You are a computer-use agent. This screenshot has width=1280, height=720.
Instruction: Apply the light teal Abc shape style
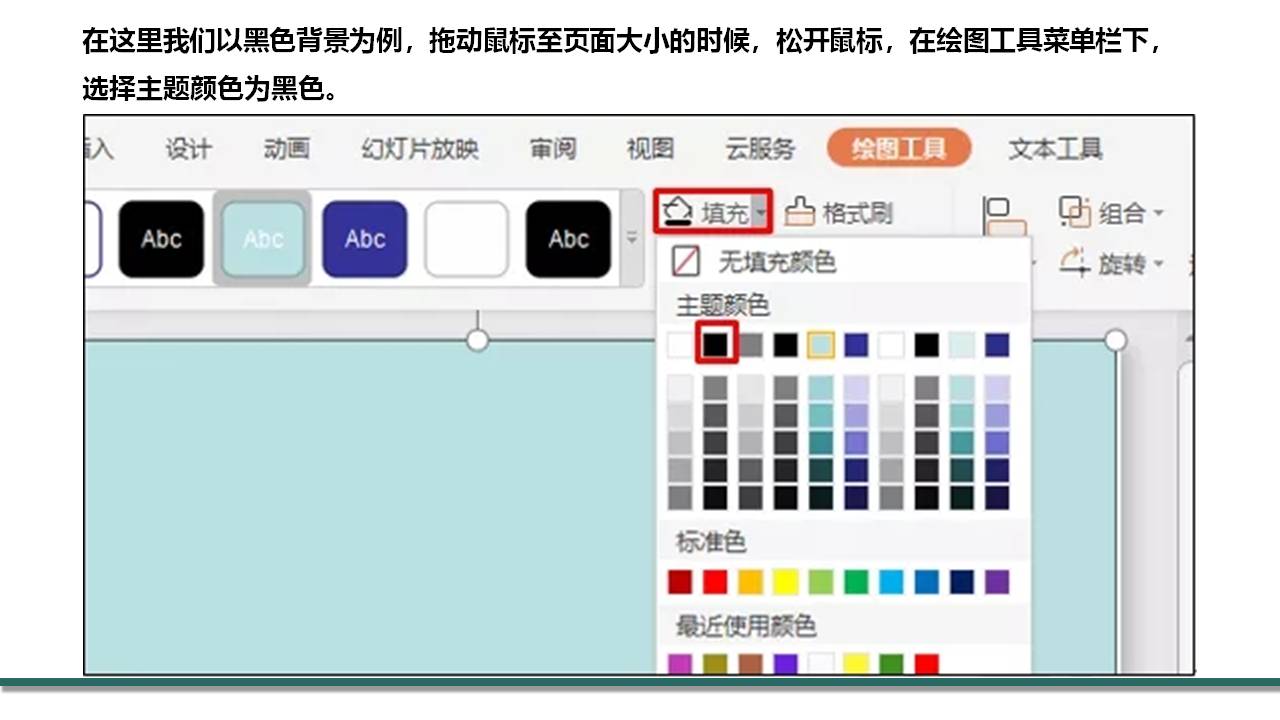coord(263,239)
